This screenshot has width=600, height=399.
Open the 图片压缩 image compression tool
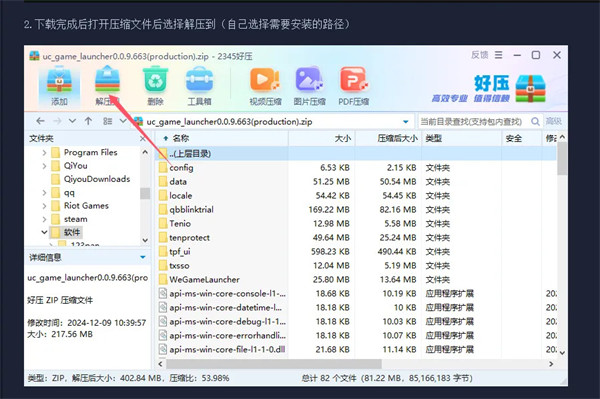point(309,86)
